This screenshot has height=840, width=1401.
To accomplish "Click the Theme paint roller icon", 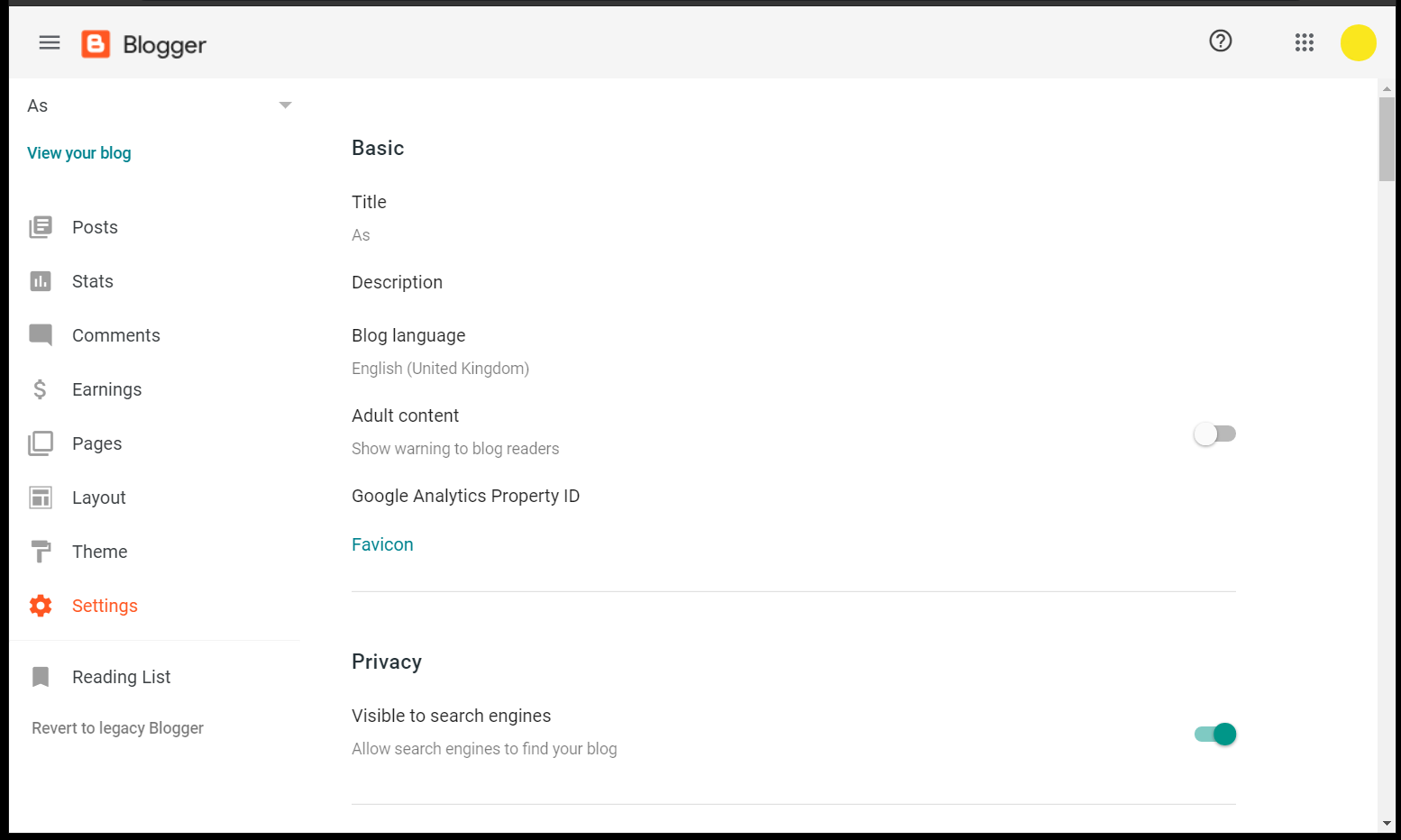I will 41,551.
